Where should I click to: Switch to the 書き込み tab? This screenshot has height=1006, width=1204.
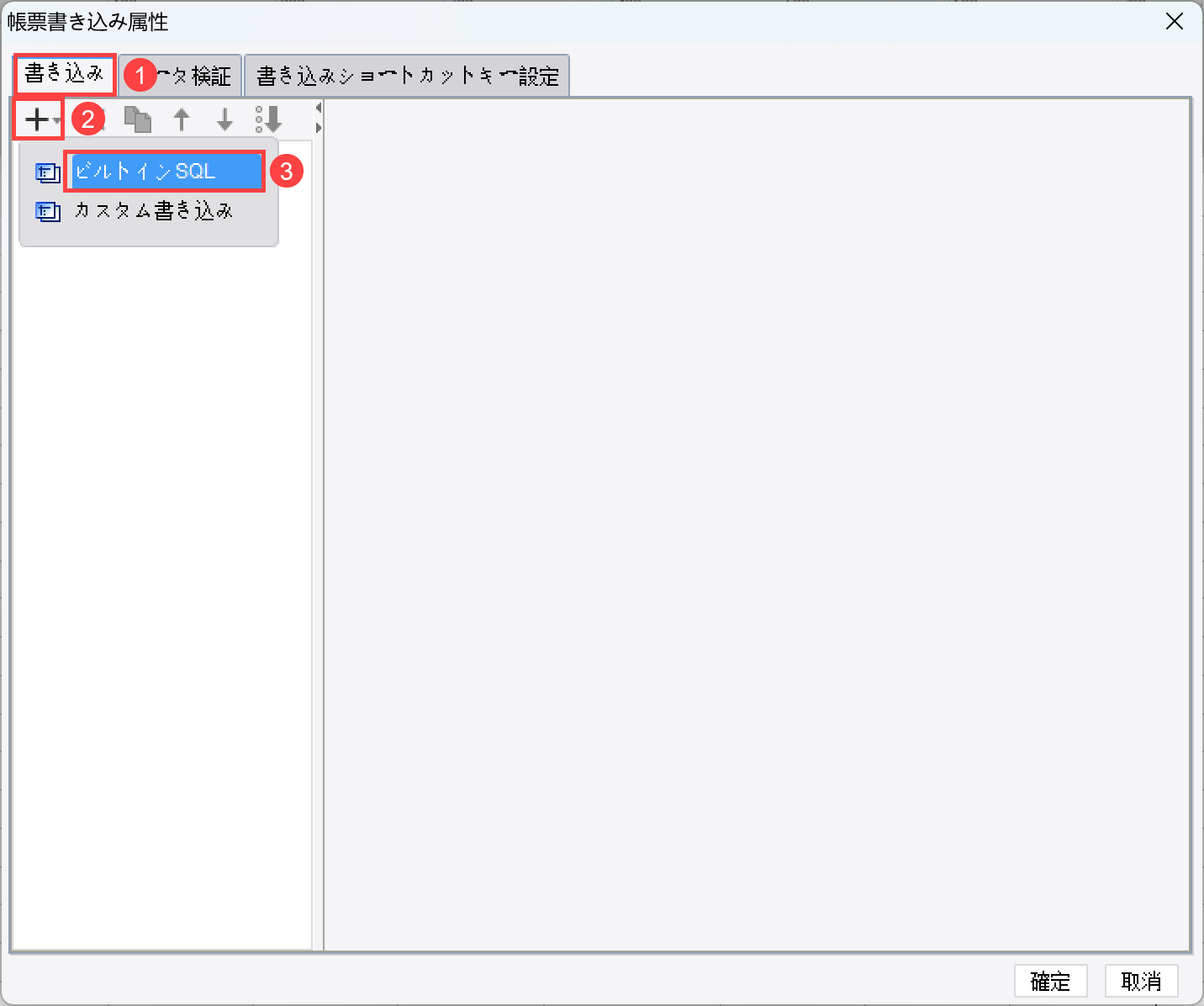(65, 75)
